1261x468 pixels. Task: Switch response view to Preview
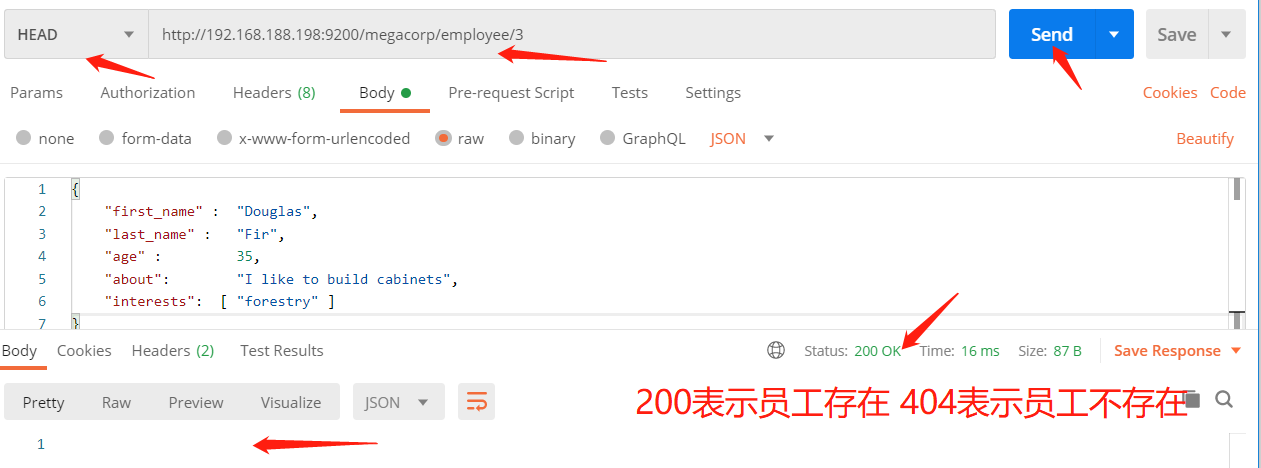196,402
